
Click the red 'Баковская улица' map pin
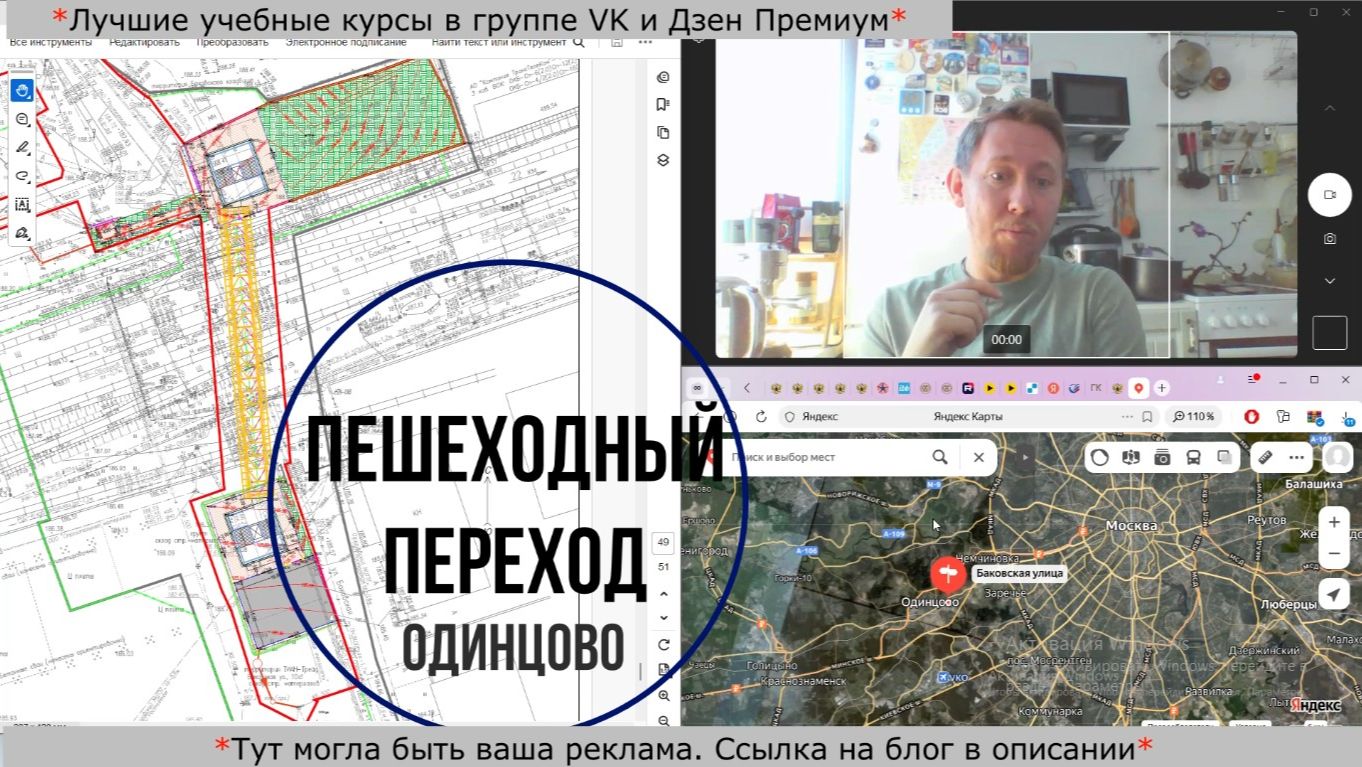(947, 576)
